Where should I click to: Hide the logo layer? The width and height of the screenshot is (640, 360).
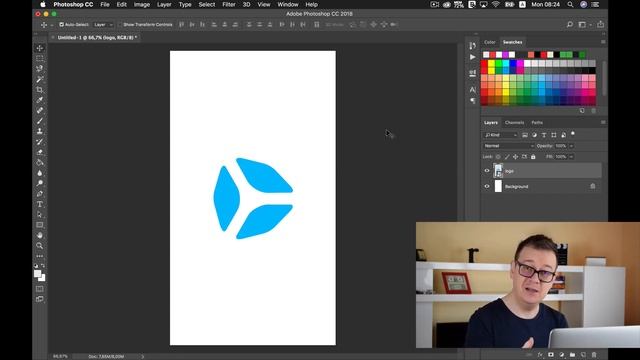[x=487, y=171]
